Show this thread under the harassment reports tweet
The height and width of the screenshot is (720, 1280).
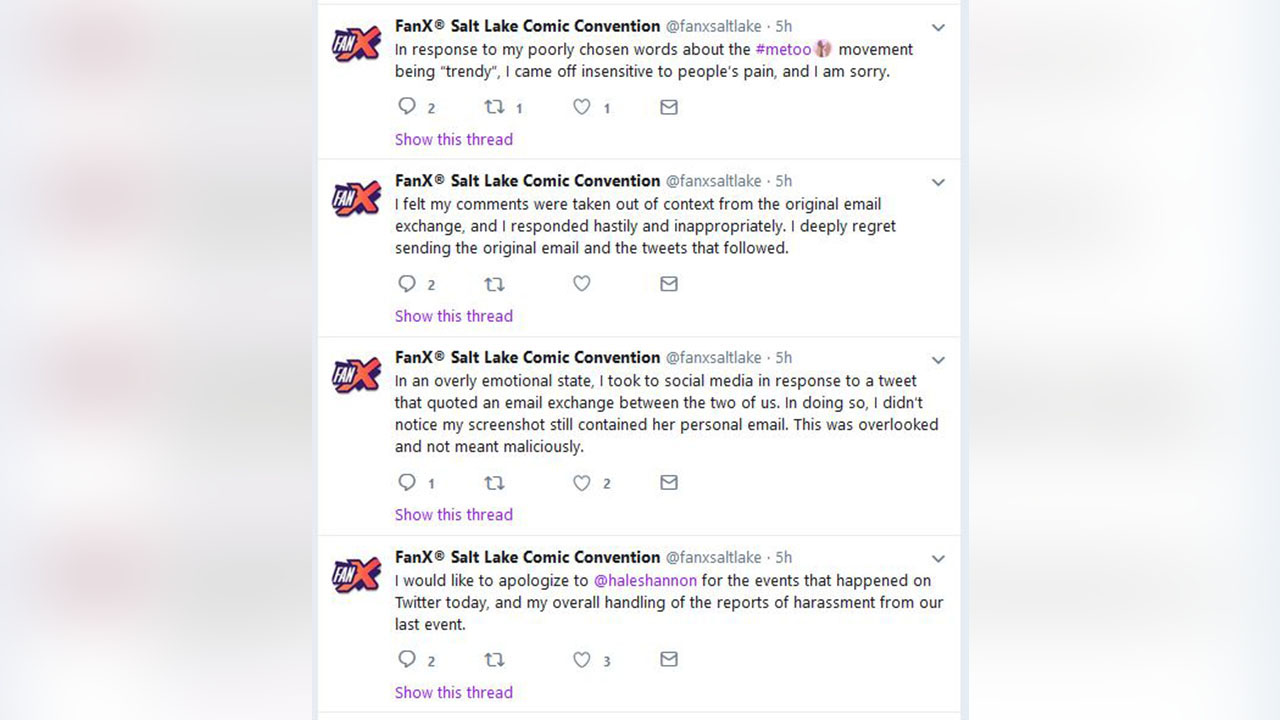(x=453, y=692)
